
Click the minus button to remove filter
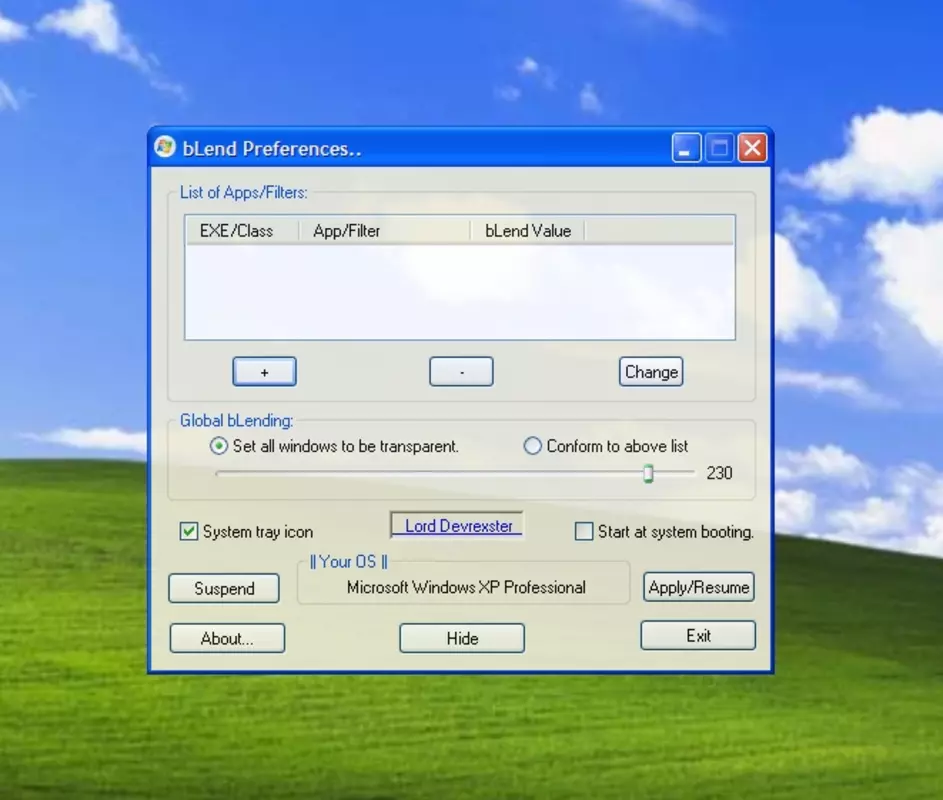coord(461,372)
